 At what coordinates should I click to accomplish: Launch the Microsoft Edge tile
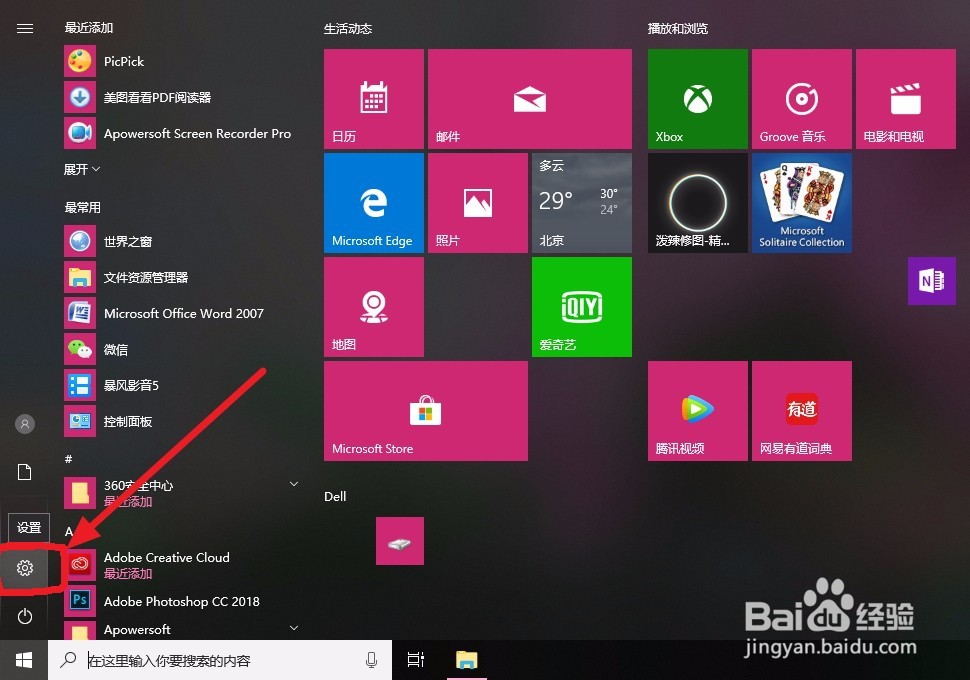[374, 203]
